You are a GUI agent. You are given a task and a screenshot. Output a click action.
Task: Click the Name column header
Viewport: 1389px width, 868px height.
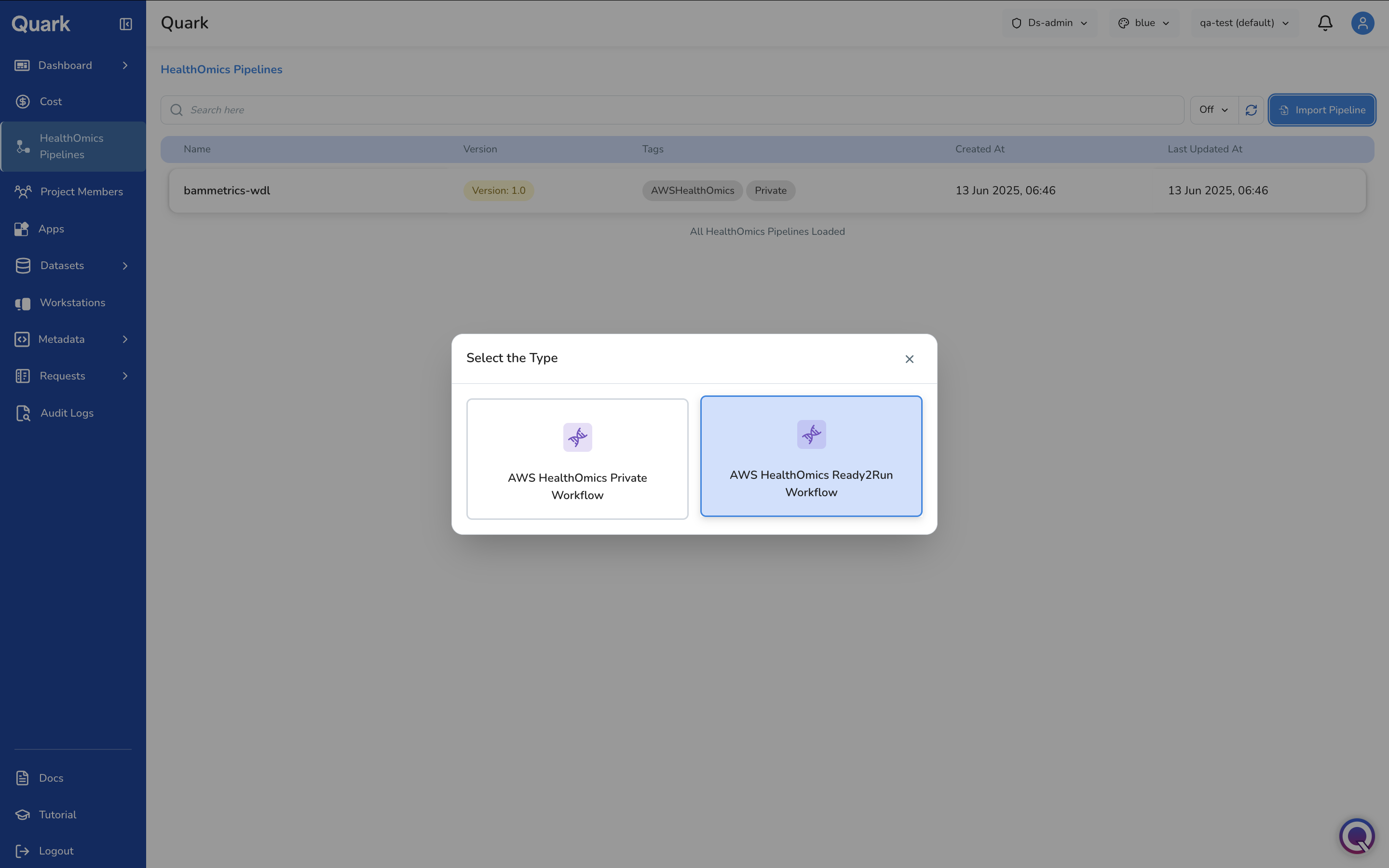pyautogui.click(x=197, y=149)
